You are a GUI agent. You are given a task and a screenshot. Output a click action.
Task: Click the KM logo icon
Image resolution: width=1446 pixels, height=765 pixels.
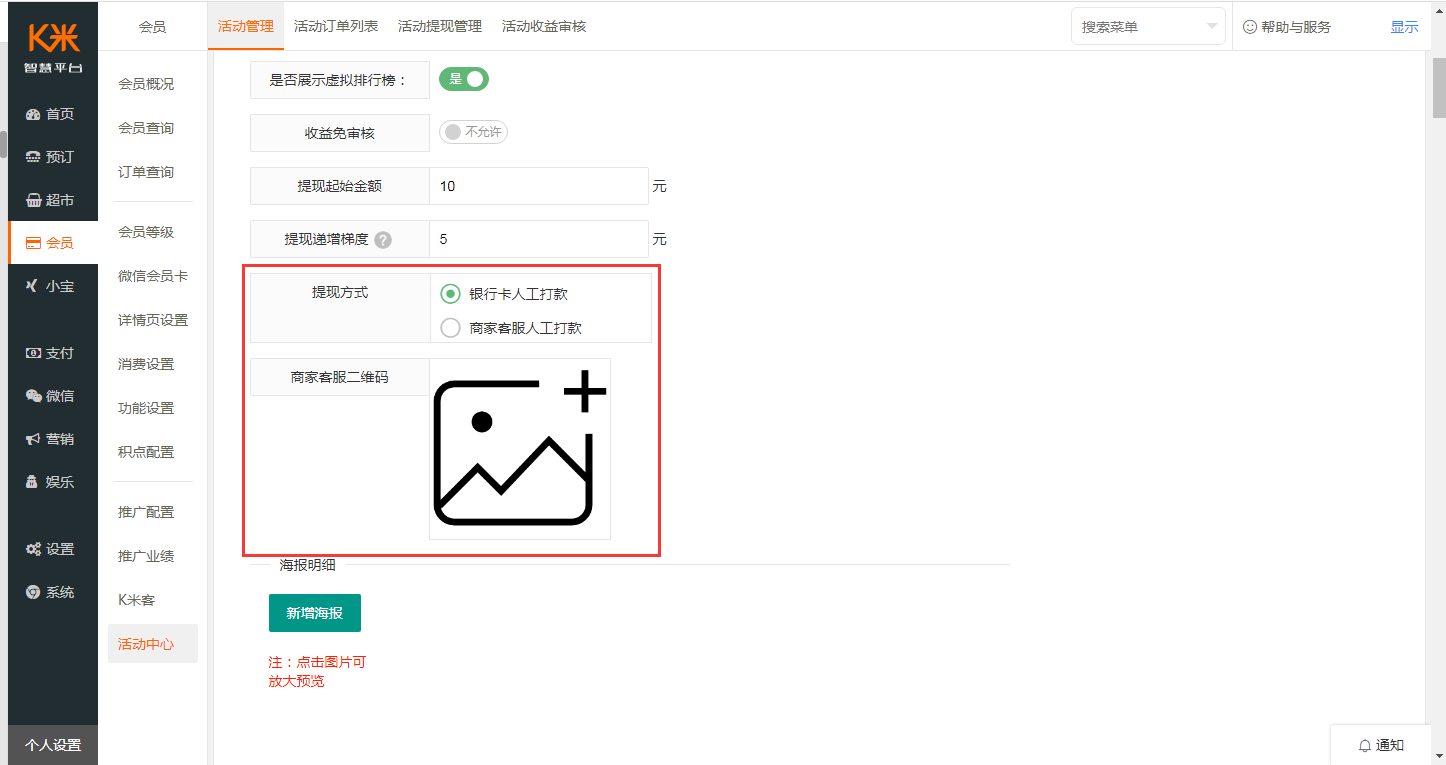coord(53,38)
